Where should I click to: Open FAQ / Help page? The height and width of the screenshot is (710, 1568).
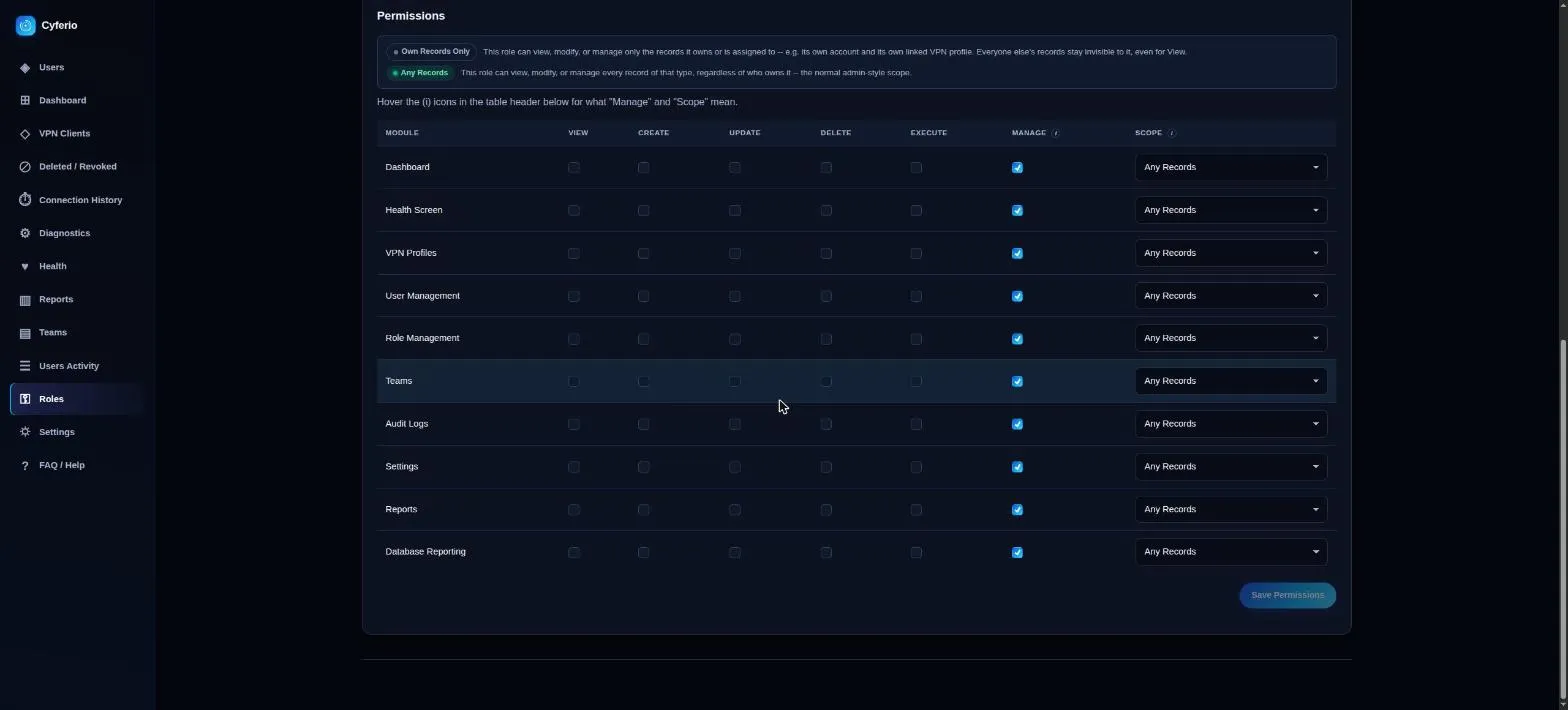77,465
